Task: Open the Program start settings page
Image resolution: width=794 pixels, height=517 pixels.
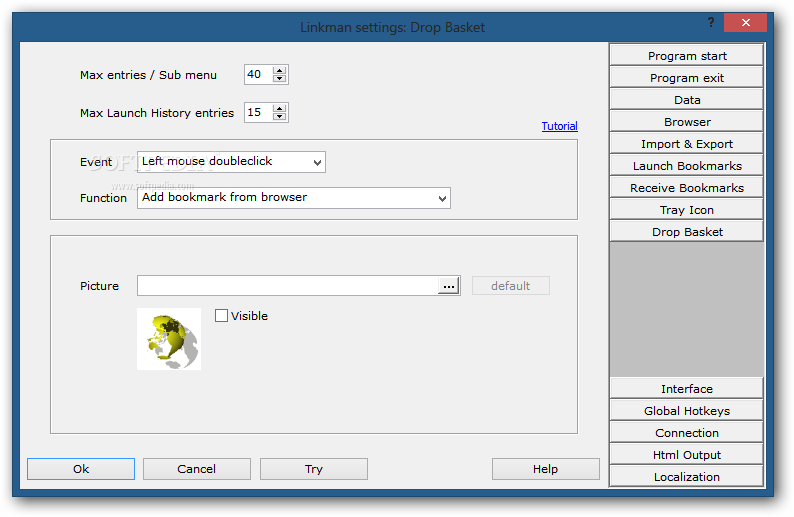Action: click(686, 56)
